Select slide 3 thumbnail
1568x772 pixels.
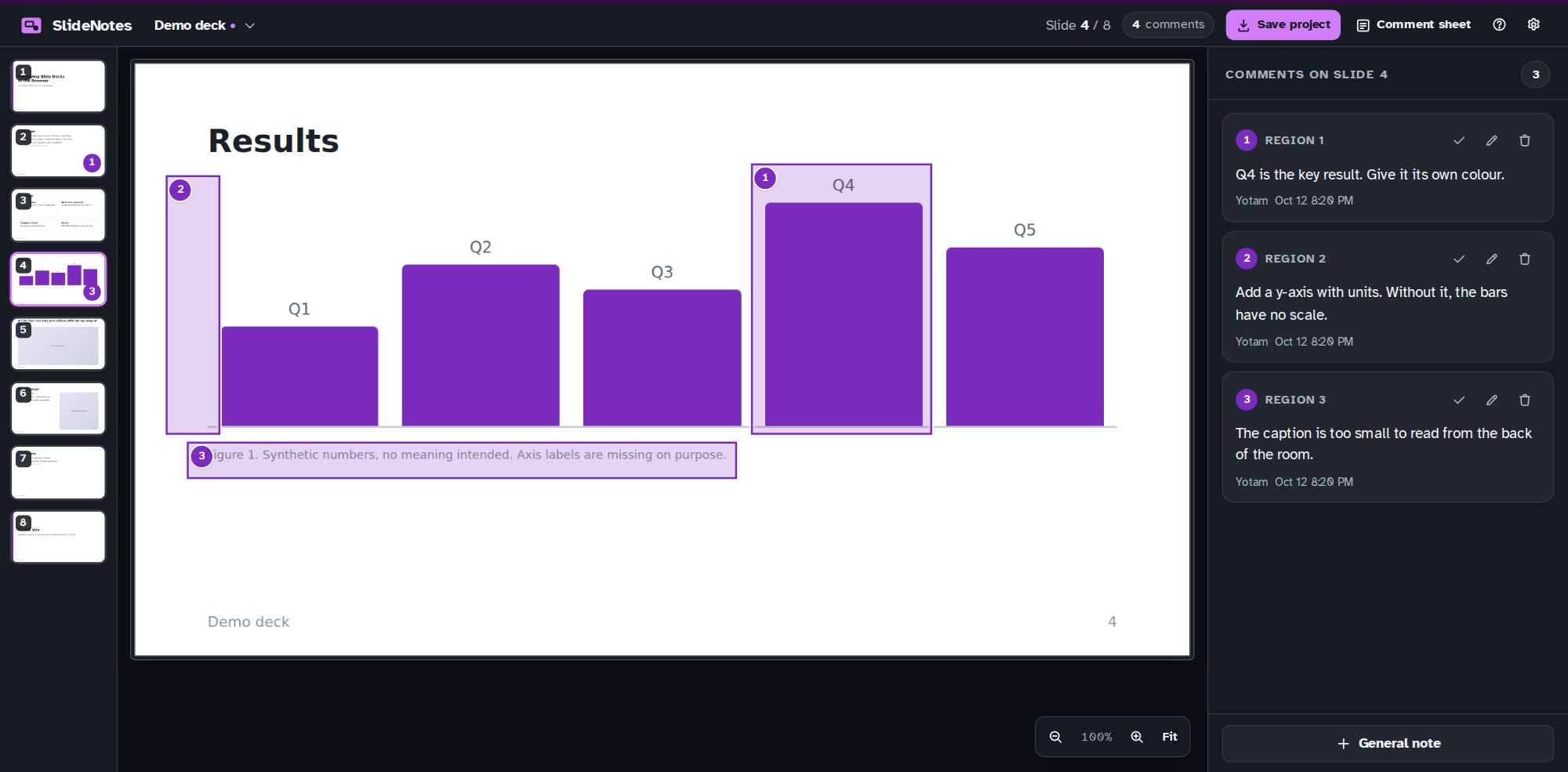pos(59,215)
